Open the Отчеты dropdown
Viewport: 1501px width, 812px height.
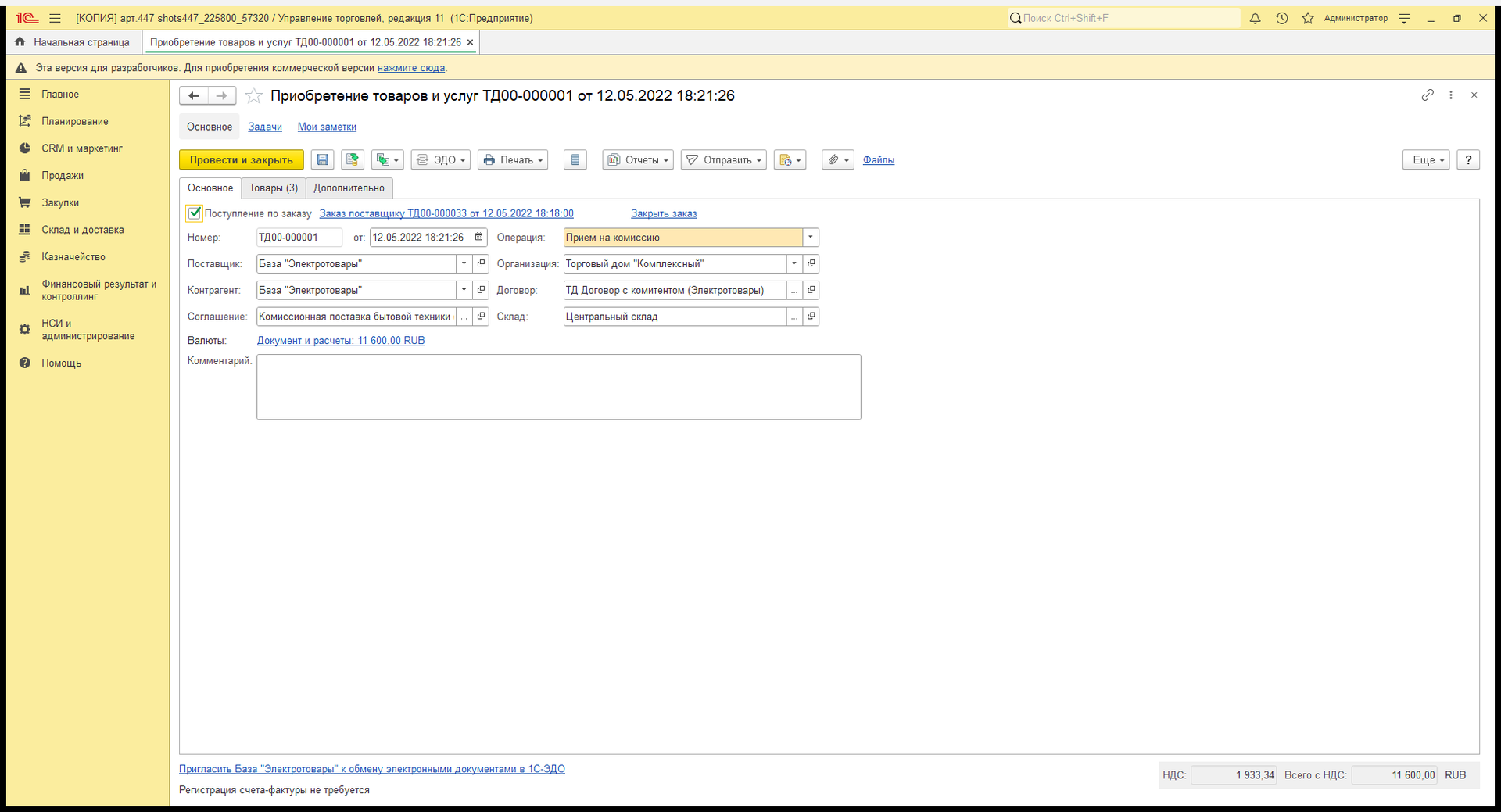coord(638,159)
